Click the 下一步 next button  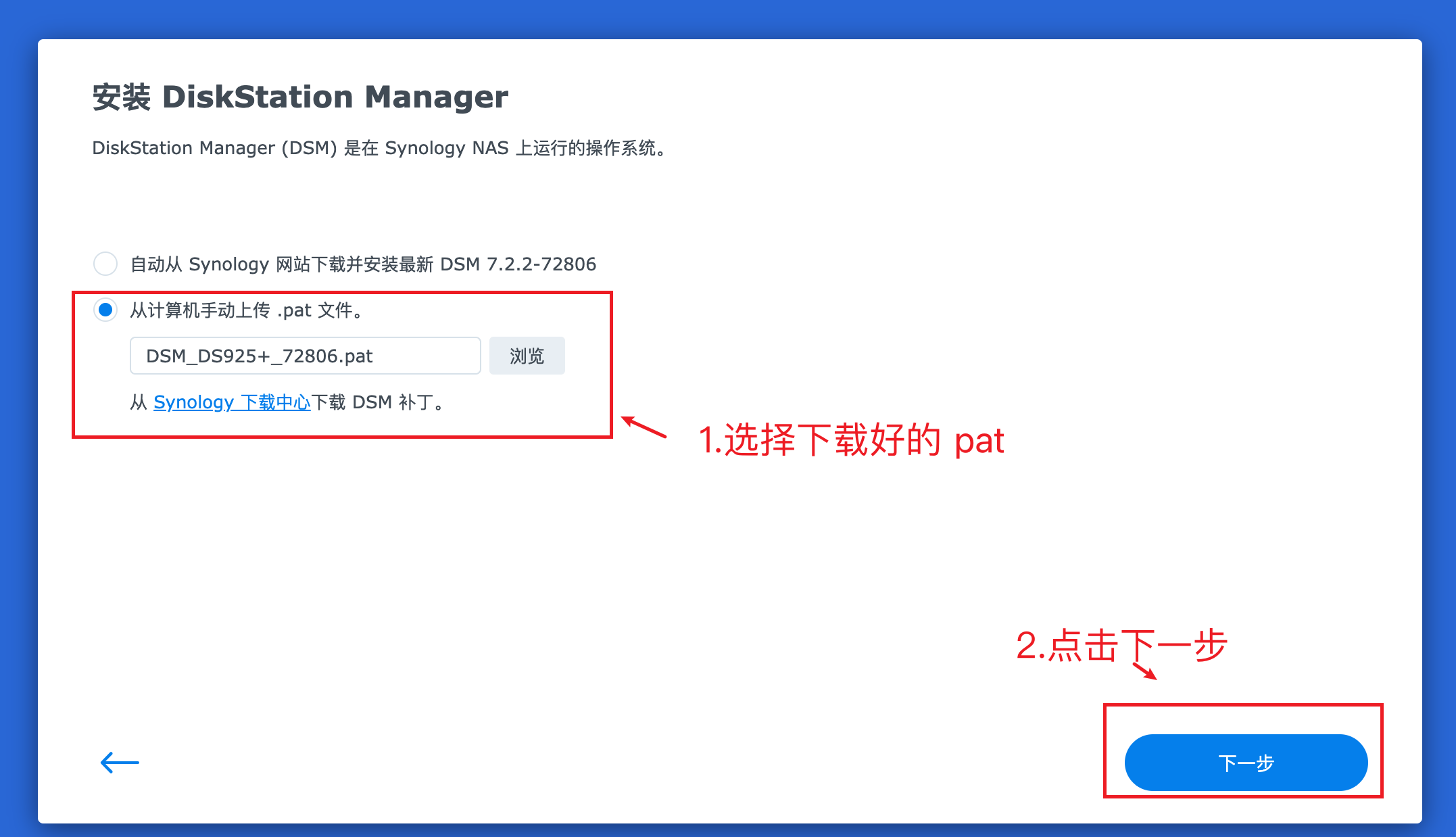[x=1246, y=763]
